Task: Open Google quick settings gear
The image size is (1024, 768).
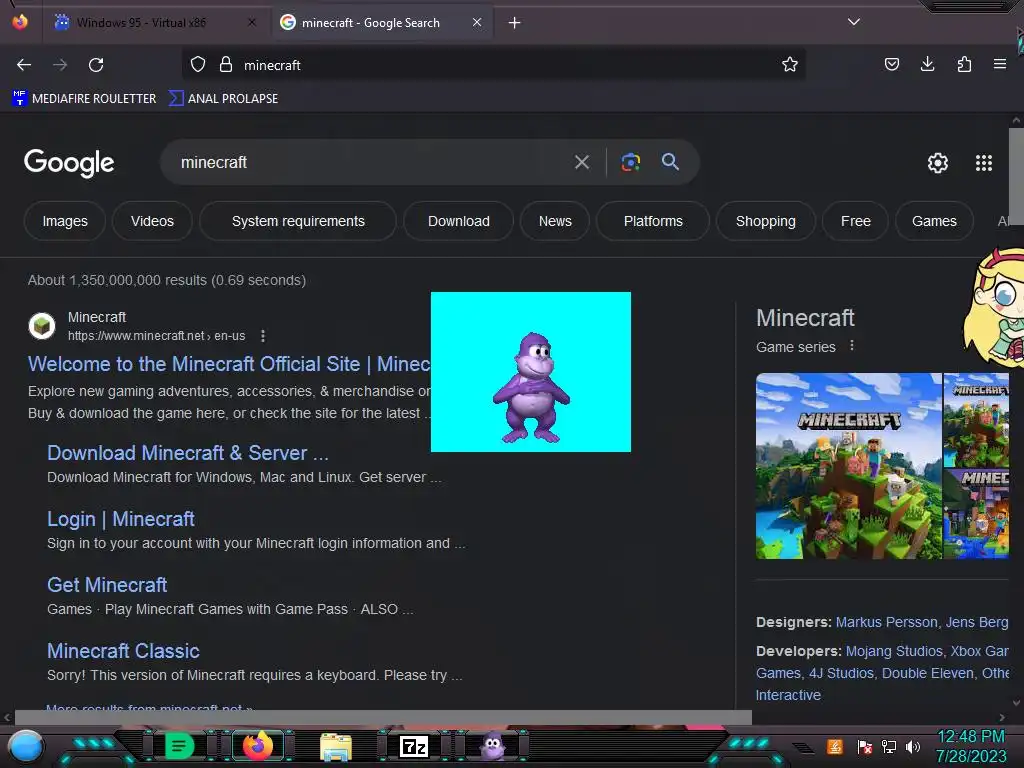Action: pyautogui.click(x=938, y=163)
